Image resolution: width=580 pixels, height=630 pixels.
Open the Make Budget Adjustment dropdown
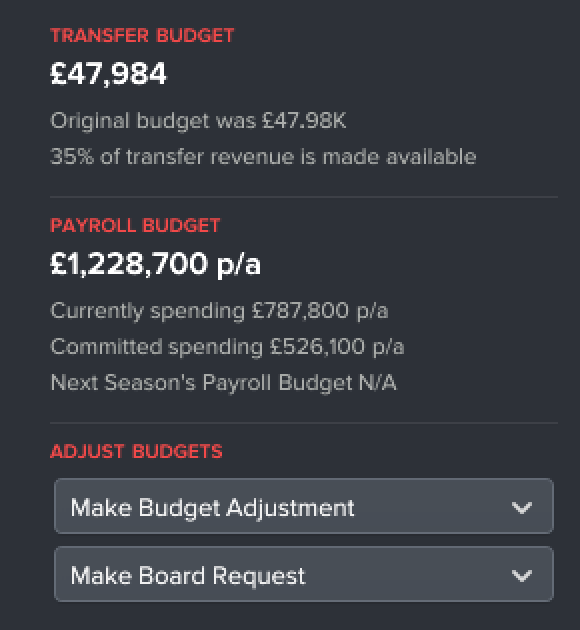304,506
